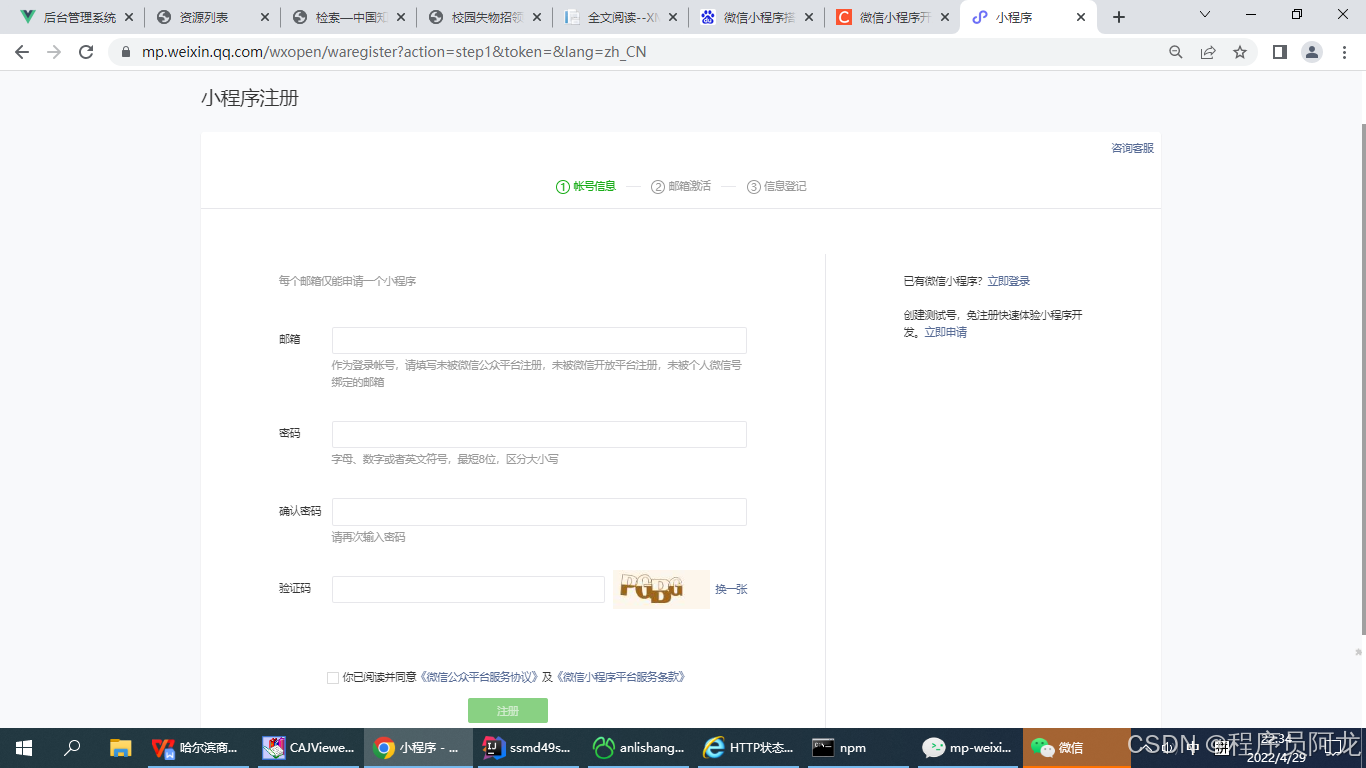Viewport: 1366px width, 768px height.
Task: Click the captcha image
Action: [661, 589]
